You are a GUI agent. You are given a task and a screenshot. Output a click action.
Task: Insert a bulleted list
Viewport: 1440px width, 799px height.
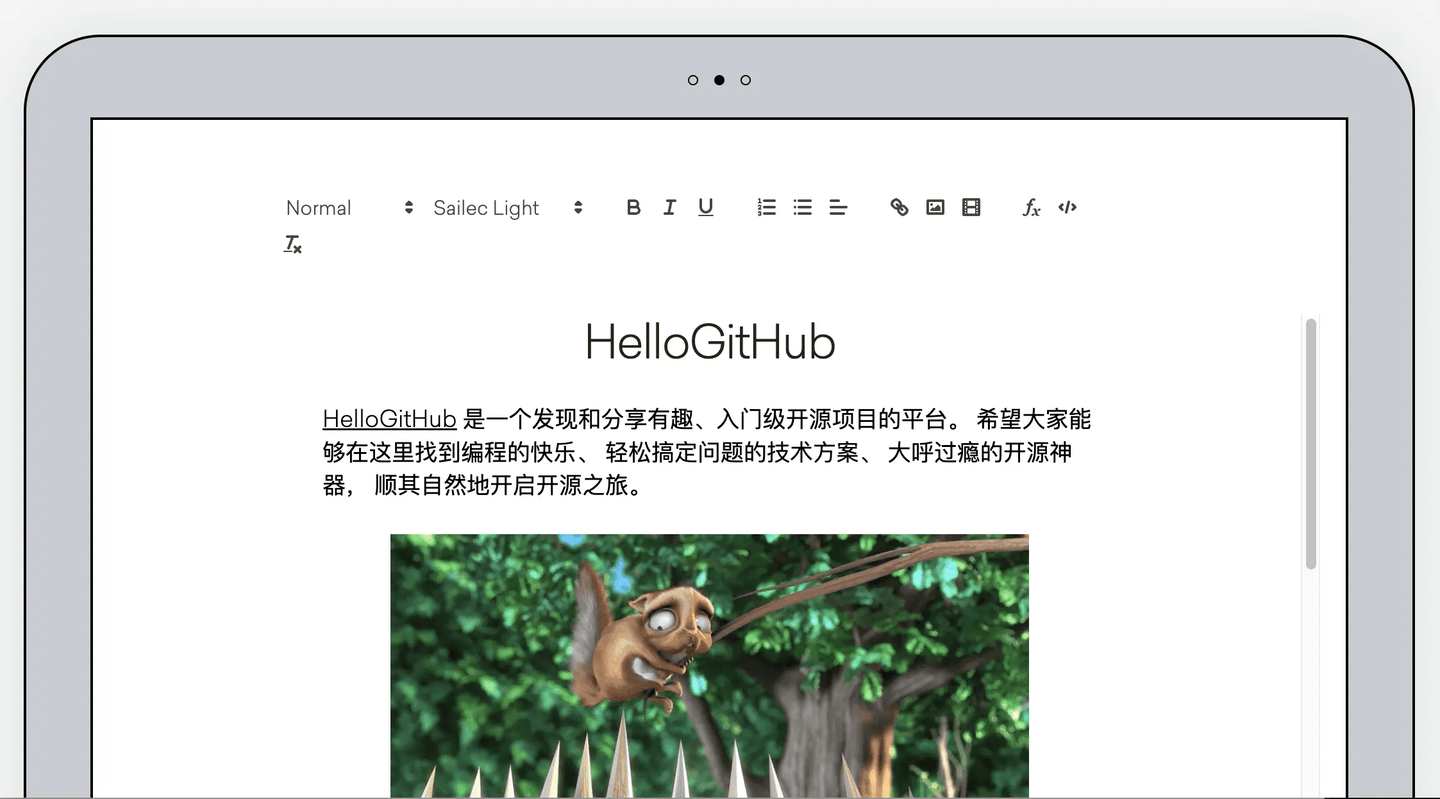tap(802, 207)
